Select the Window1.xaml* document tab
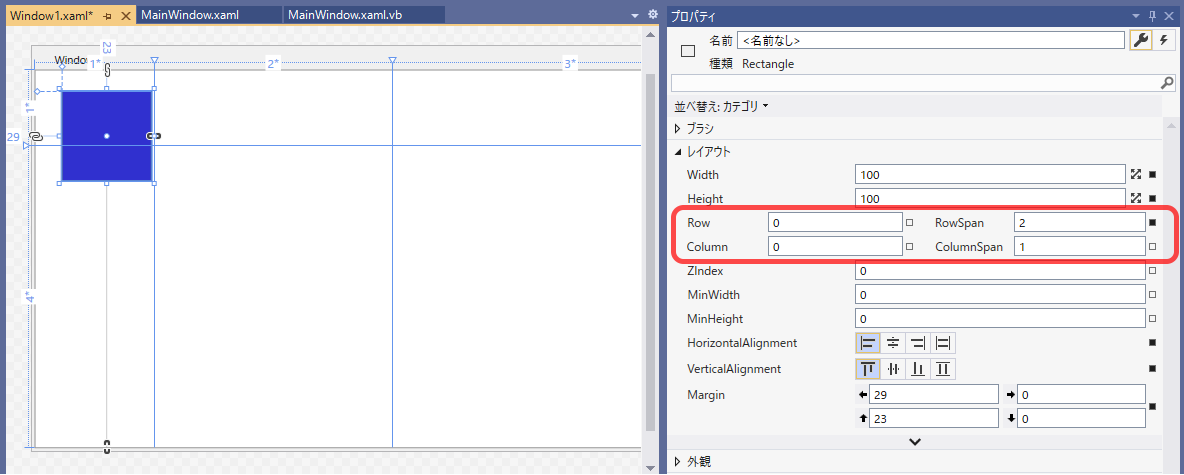1184x475 pixels. tap(50, 15)
